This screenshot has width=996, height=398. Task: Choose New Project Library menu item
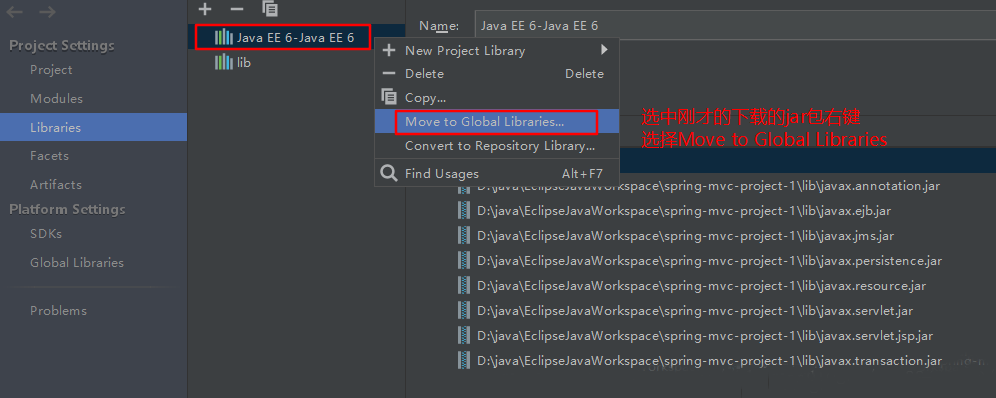click(497, 50)
